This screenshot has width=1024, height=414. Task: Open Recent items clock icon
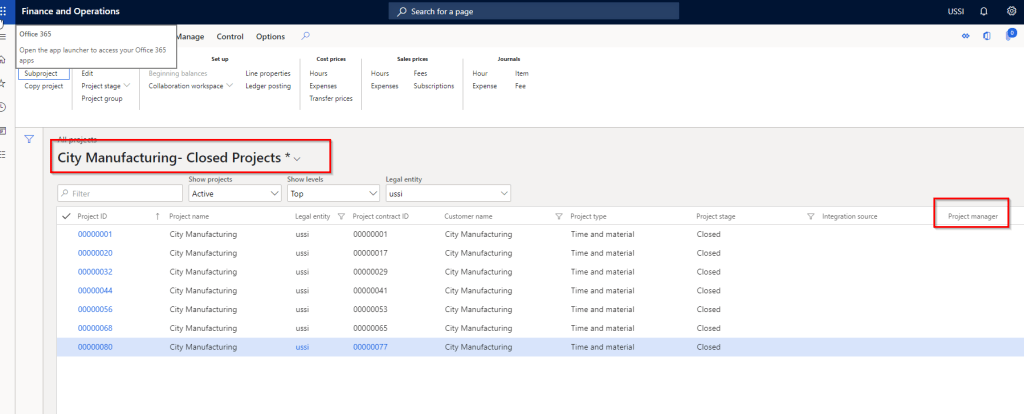point(4,107)
